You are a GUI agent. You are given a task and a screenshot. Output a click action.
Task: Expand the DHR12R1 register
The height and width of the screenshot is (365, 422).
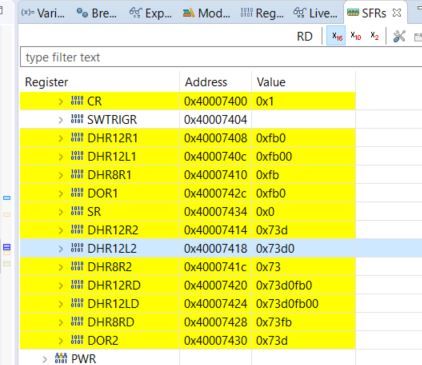pos(61,138)
